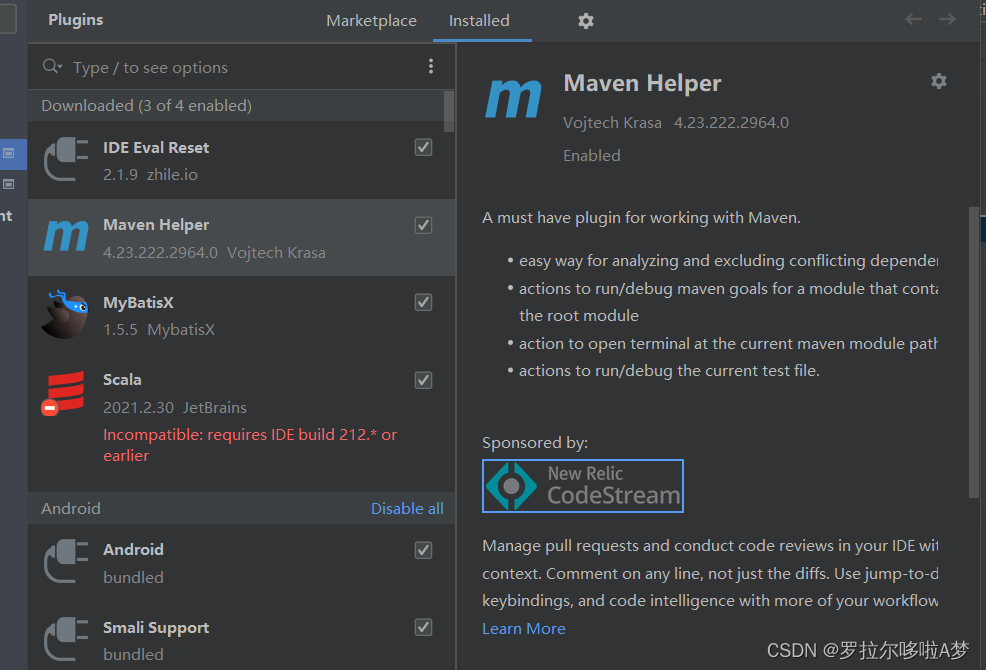Click the Maven Helper logo in the list
Viewport: 986px width, 670px height.
tap(66, 236)
